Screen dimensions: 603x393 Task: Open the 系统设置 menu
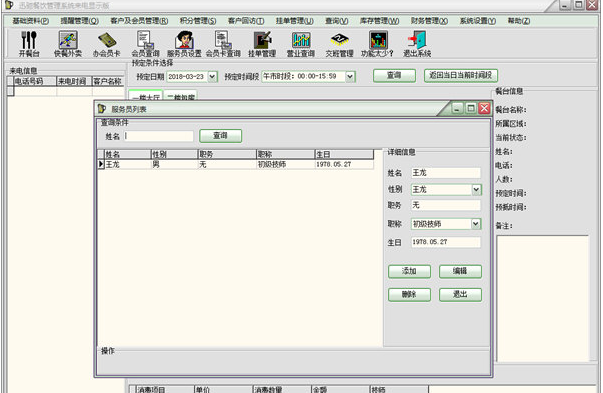click(478, 21)
